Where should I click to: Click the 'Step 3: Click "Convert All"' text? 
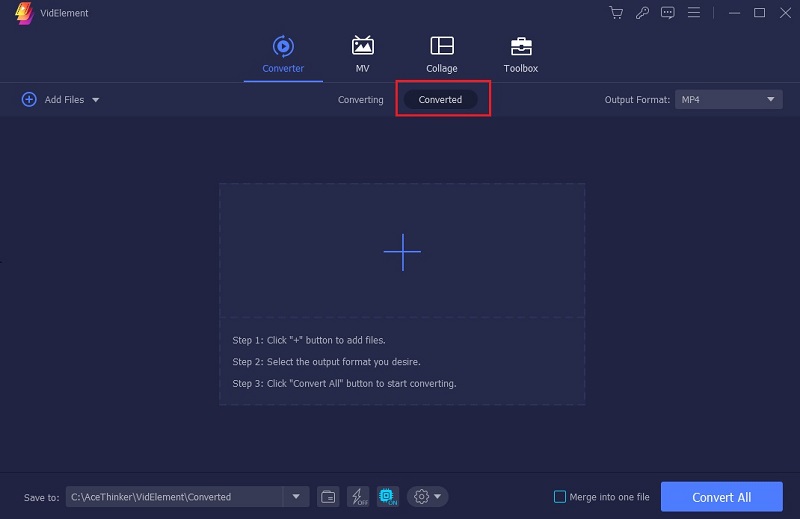[x=344, y=383]
